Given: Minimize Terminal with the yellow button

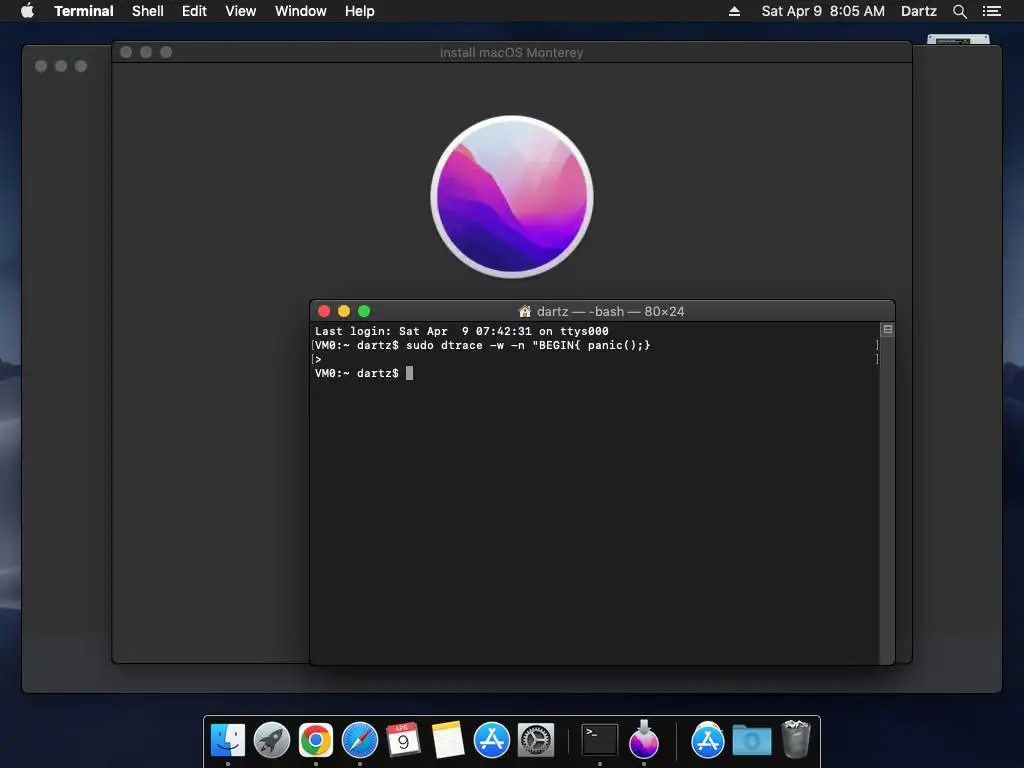Looking at the screenshot, I should pos(344,311).
